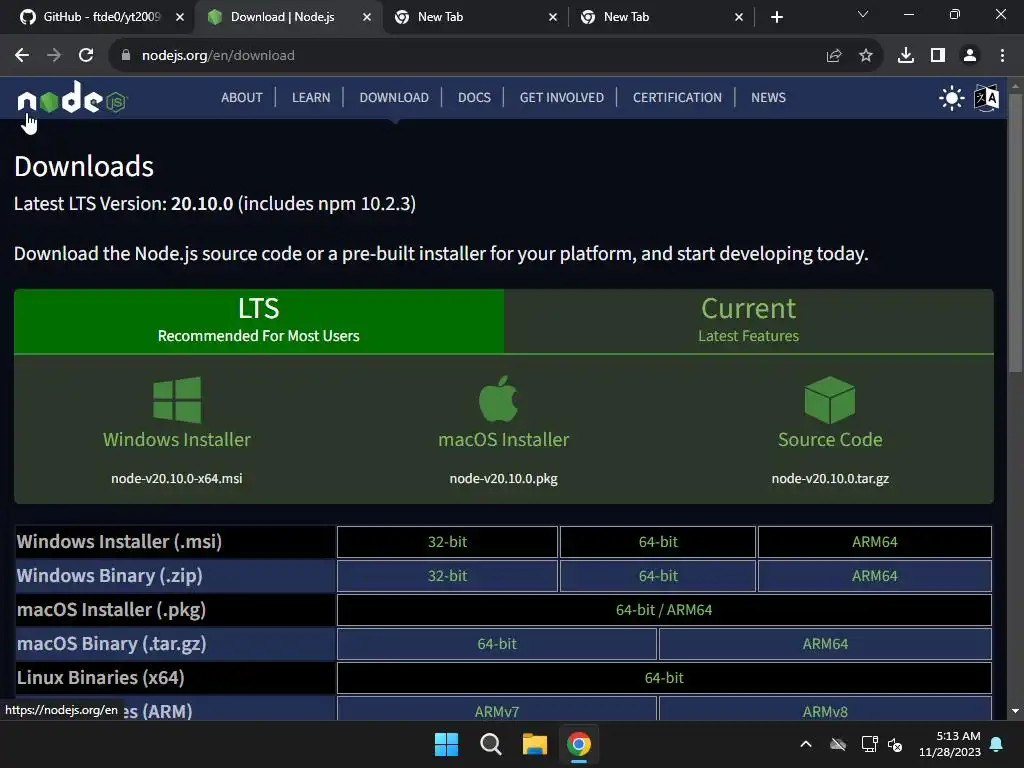This screenshot has width=1024, height=768.
Task: Click the node-v20.10.0.tar.gz filename text
Action: tap(830, 479)
